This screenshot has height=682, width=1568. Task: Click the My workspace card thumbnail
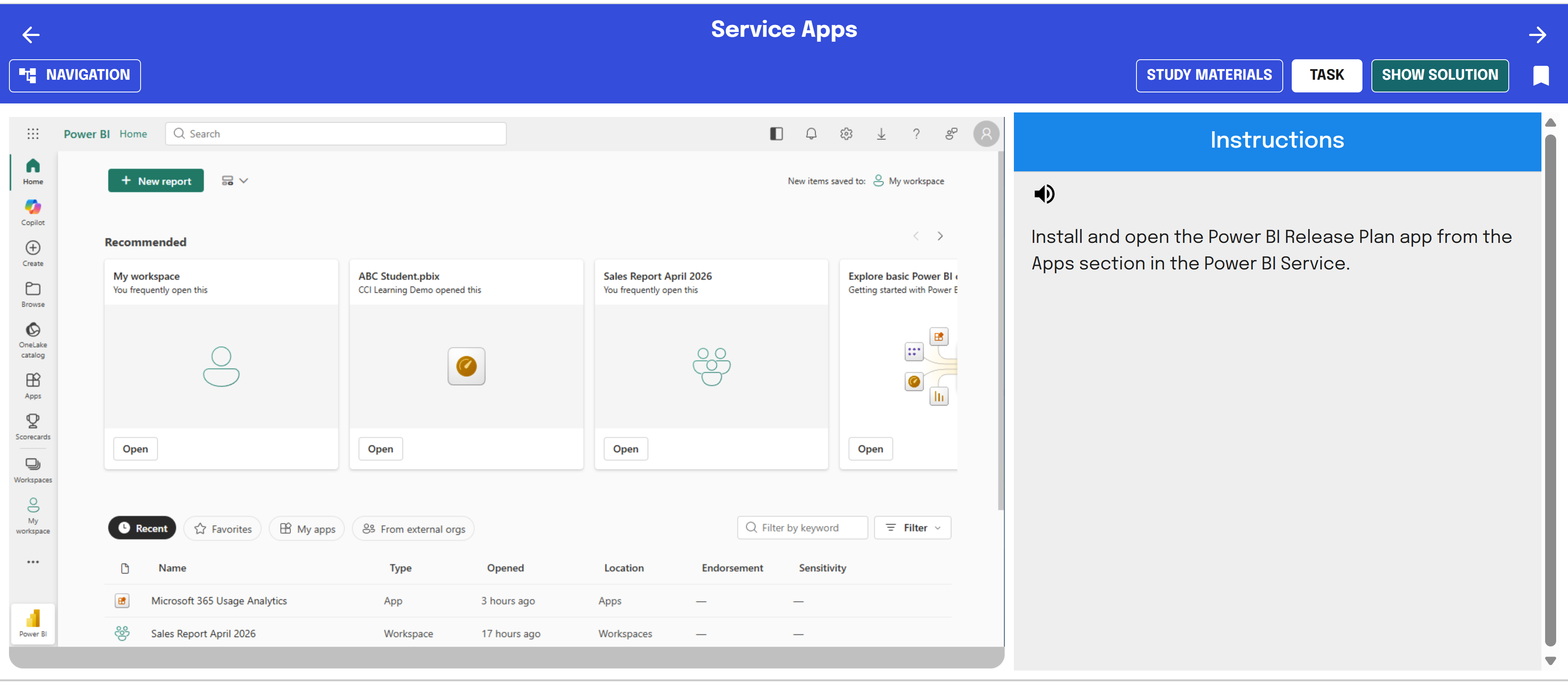point(221,367)
